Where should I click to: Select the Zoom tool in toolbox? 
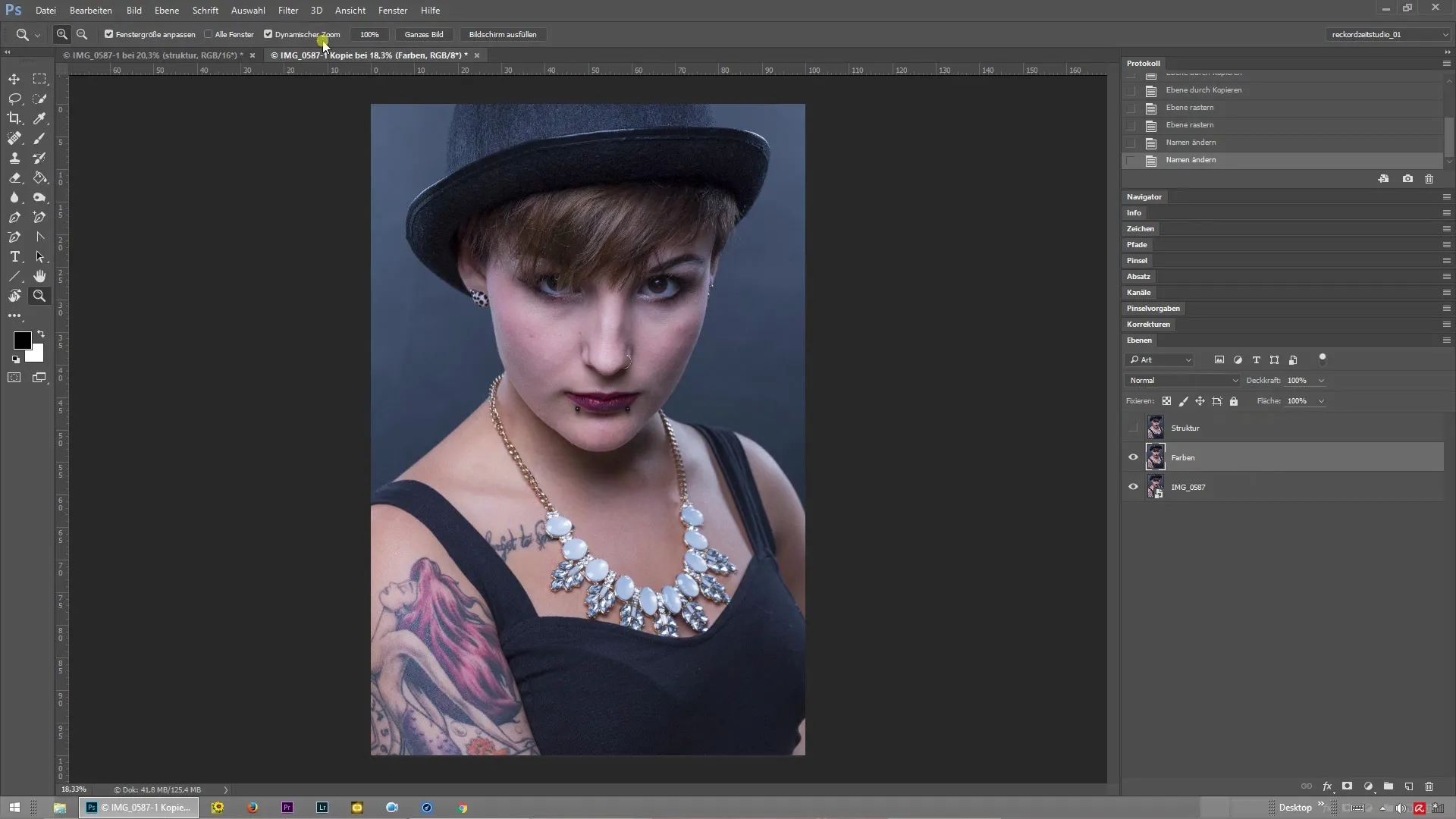point(39,296)
